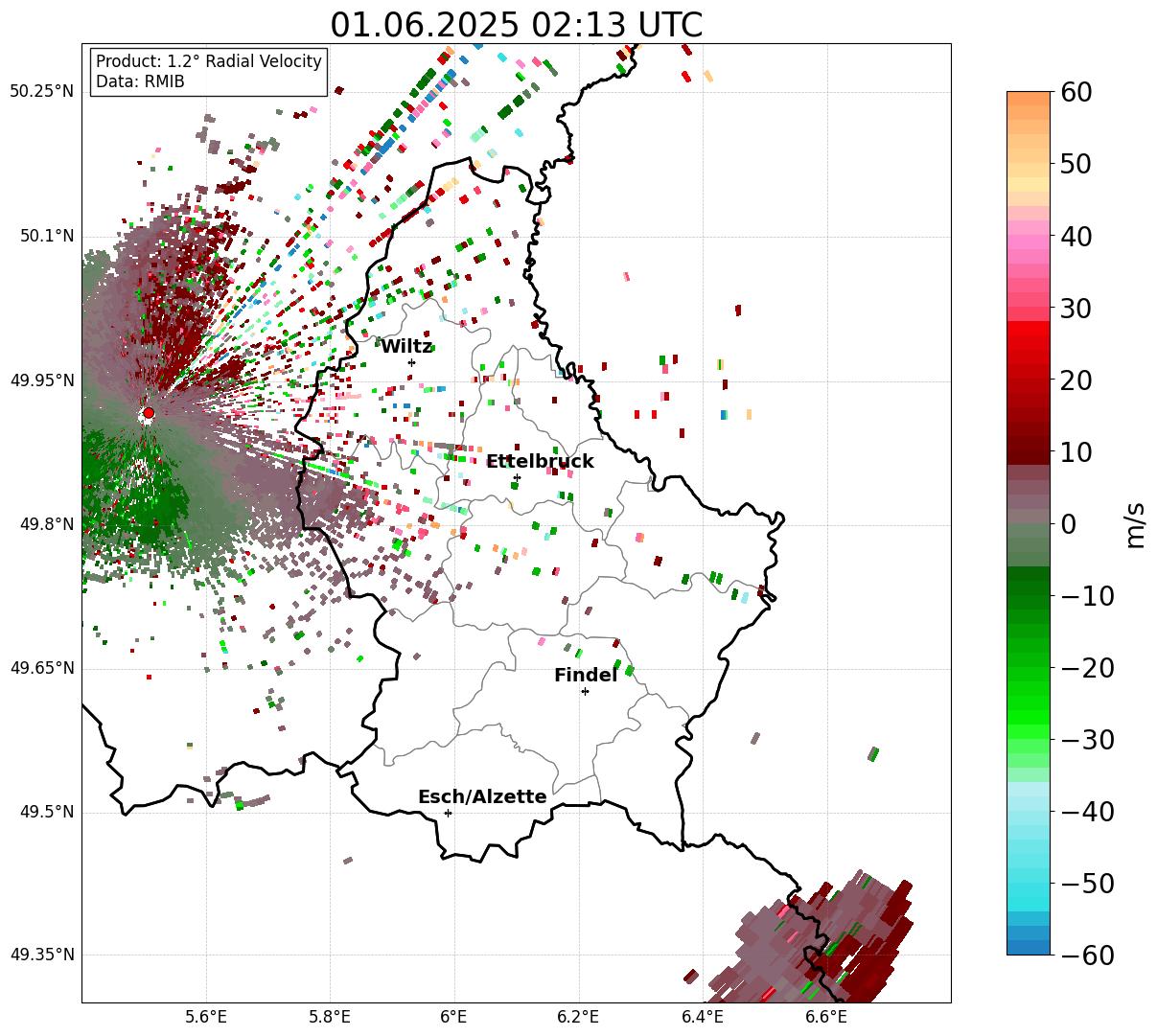Screen dimensions: 1157x1036
Task: Click the colorbar label 0
Action: point(1068,524)
